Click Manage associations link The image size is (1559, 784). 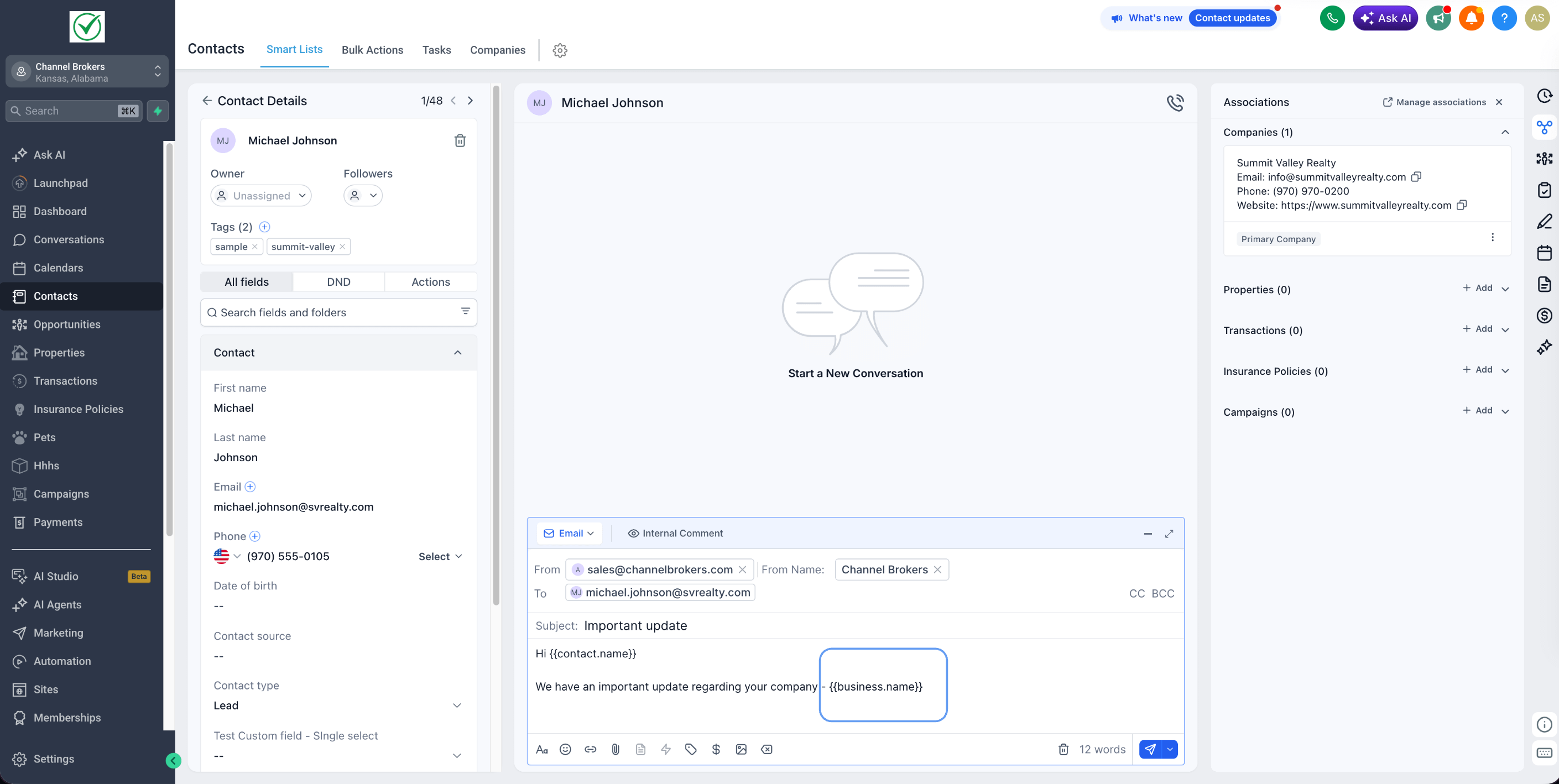click(1435, 102)
